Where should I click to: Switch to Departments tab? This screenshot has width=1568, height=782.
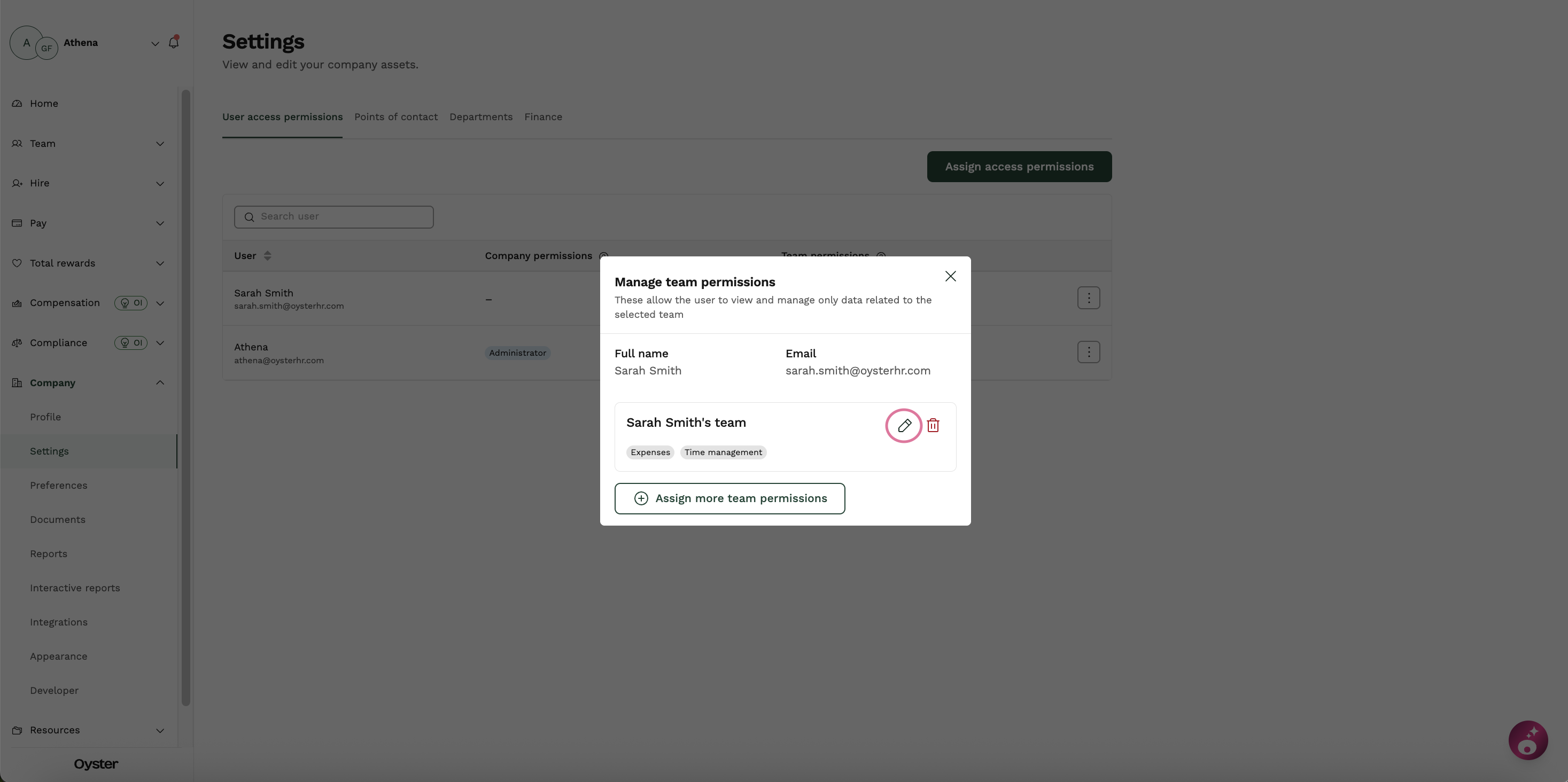coord(481,117)
